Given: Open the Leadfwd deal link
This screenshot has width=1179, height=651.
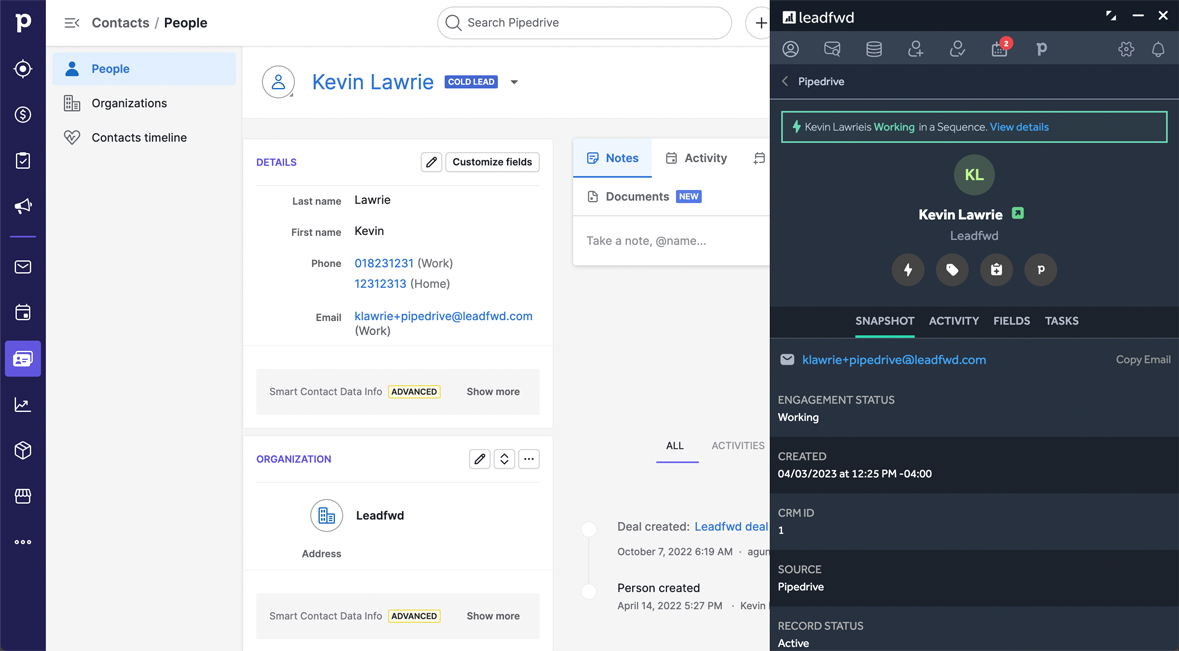Looking at the screenshot, I should tap(731, 527).
